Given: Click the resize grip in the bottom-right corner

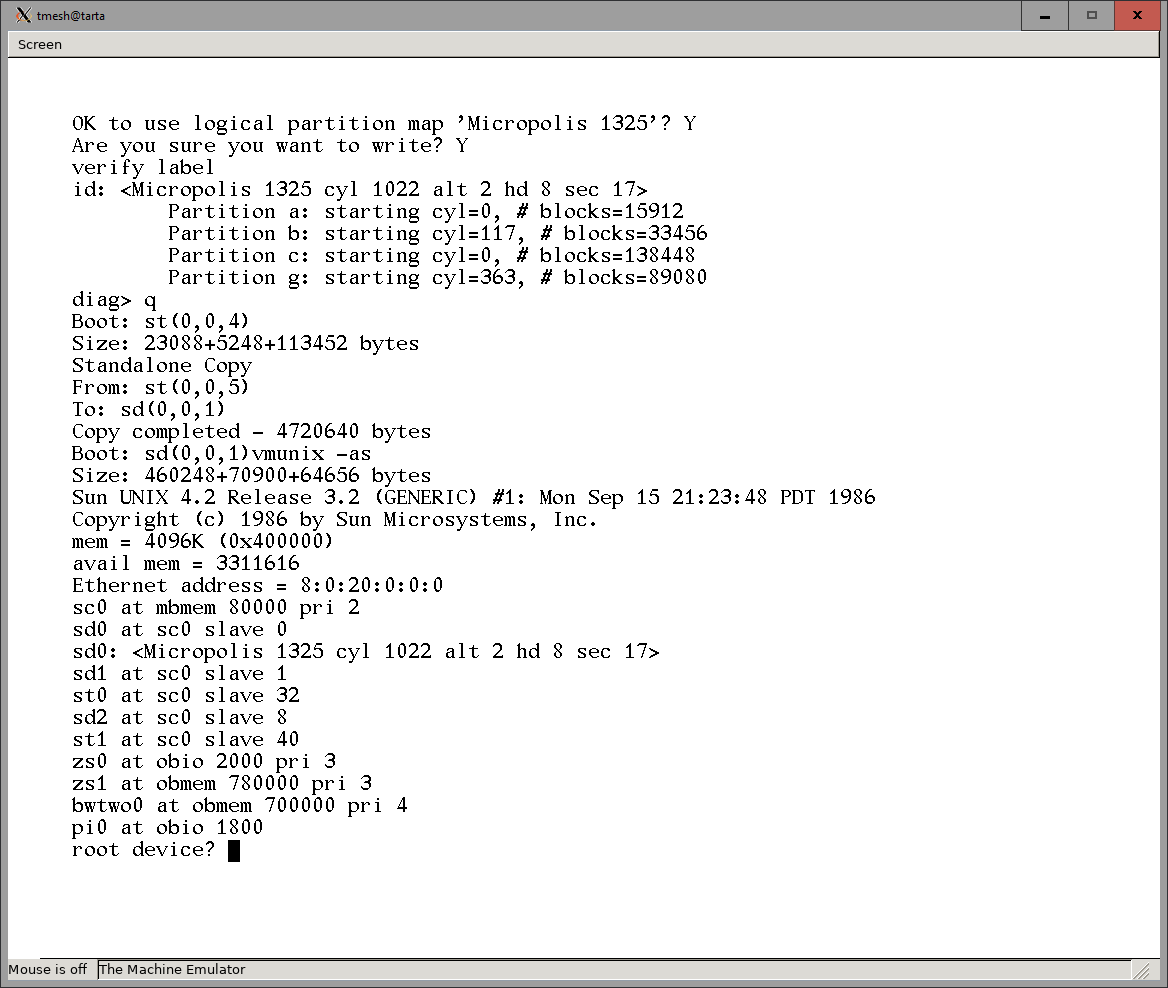Looking at the screenshot, I should [1140, 970].
